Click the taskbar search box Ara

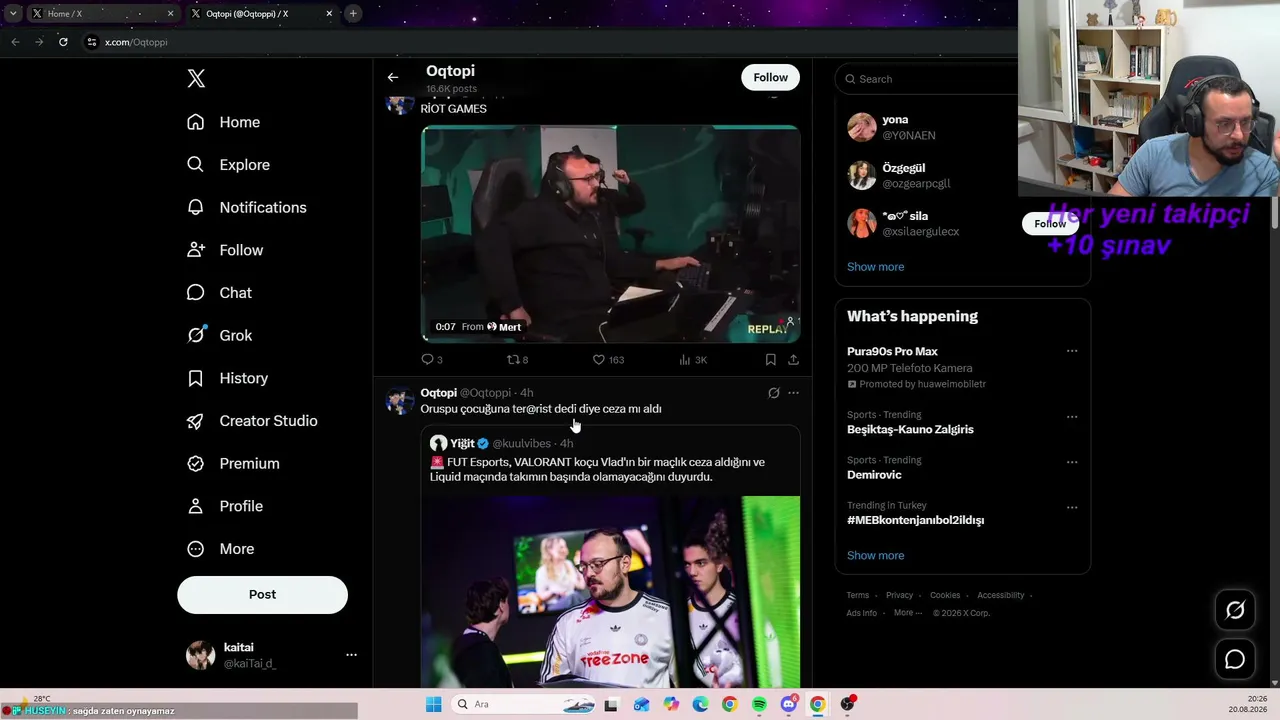(525, 704)
